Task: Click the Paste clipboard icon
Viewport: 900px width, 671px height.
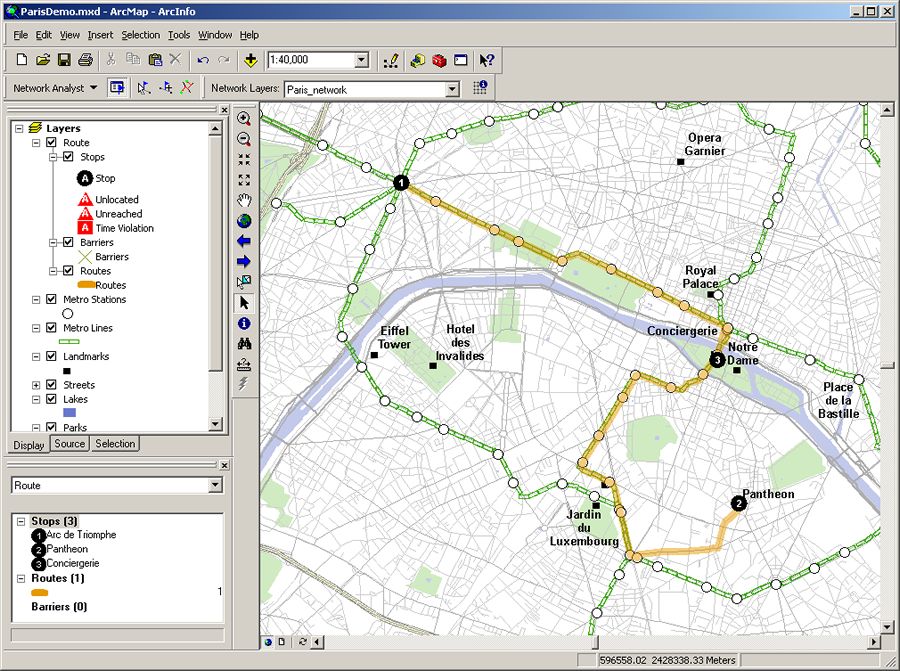Action: coord(155,60)
